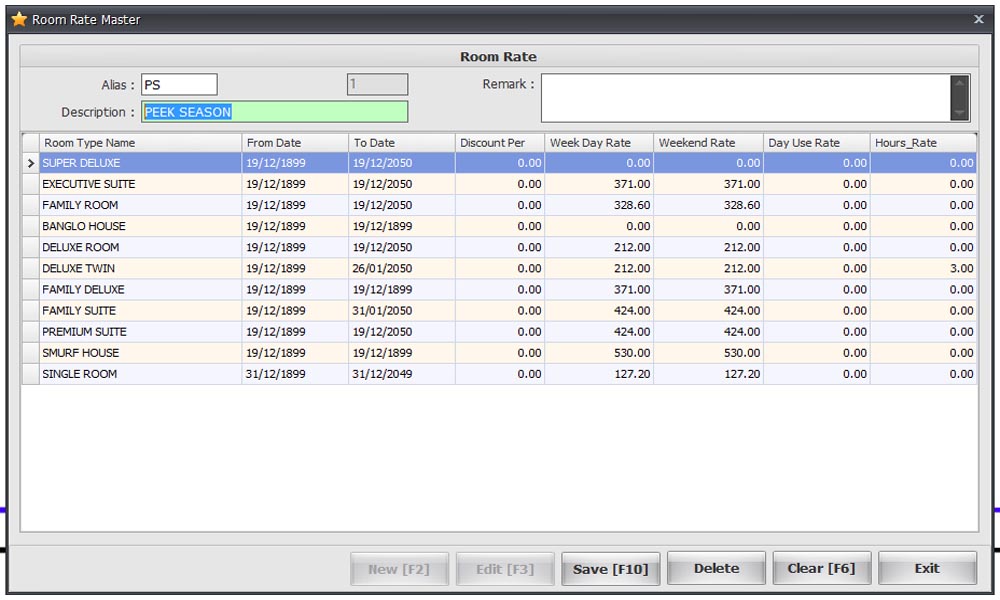Select the SMURF HOUSE room type cell
Image resolution: width=1000 pixels, height=600 pixels.
pyautogui.click(x=140, y=353)
